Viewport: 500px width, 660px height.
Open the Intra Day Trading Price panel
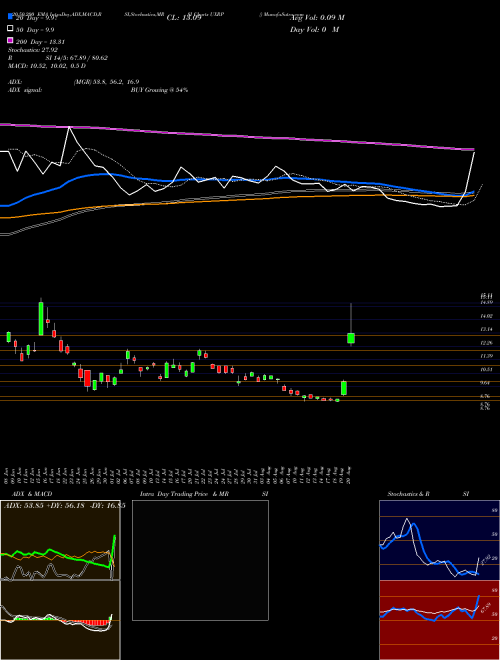pyautogui.click(x=200, y=560)
